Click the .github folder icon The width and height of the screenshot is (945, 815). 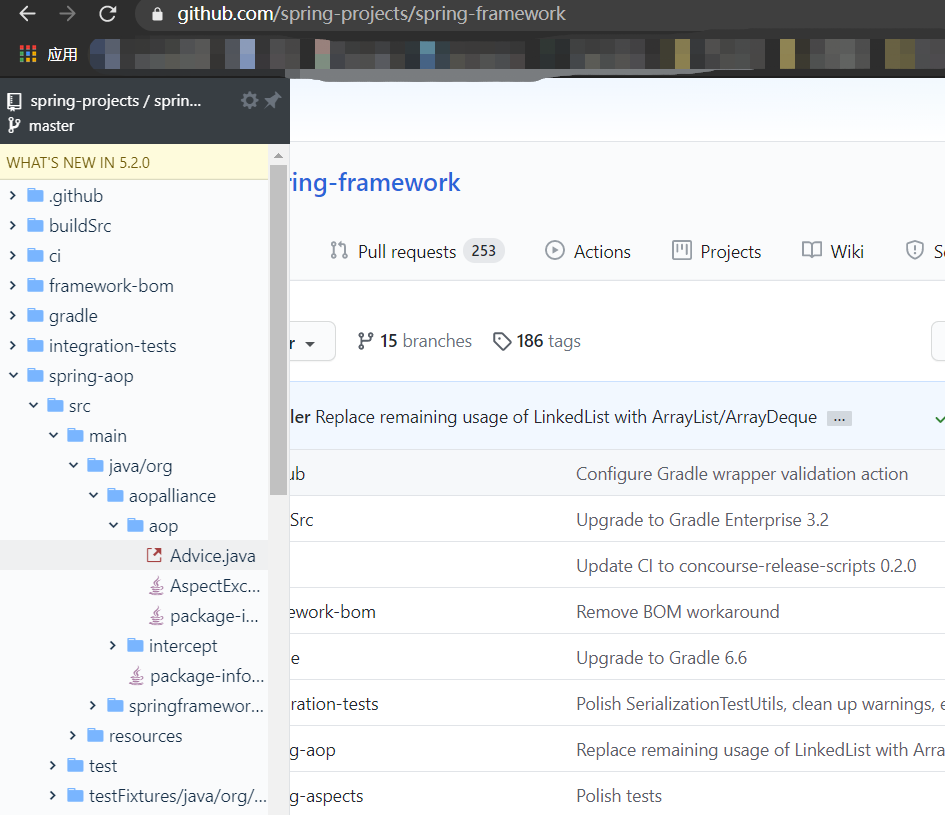tap(36, 195)
